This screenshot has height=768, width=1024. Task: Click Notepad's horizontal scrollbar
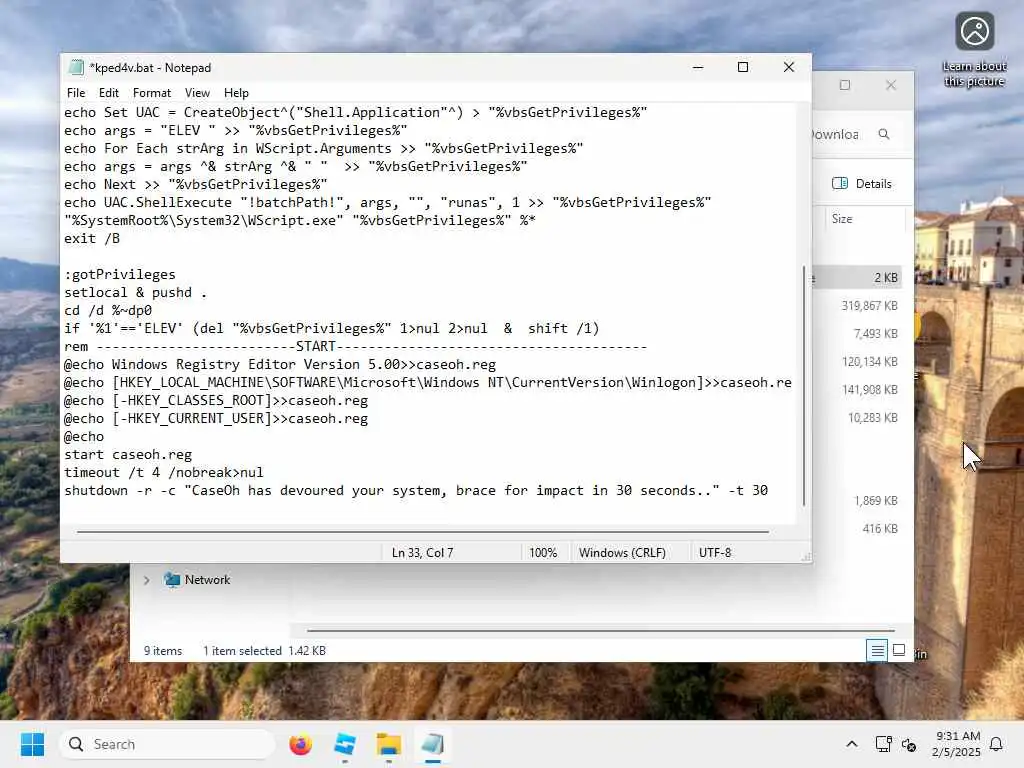(x=422, y=532)
